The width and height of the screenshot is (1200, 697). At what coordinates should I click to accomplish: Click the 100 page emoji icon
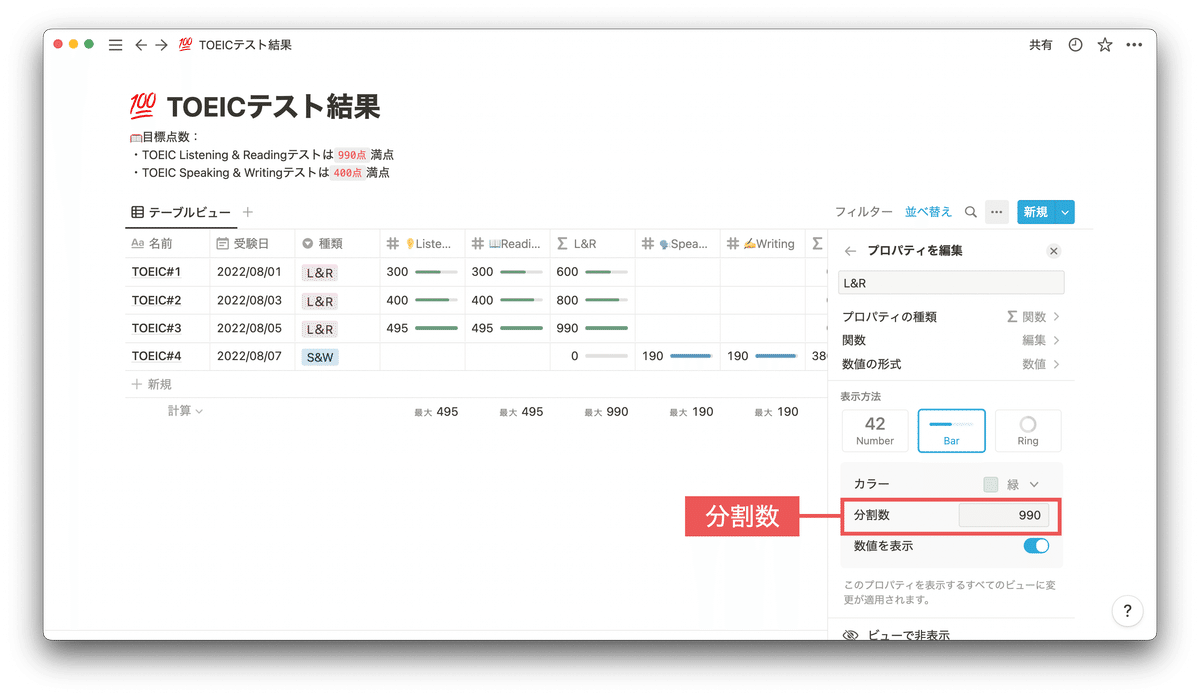(x=143, y=106)
